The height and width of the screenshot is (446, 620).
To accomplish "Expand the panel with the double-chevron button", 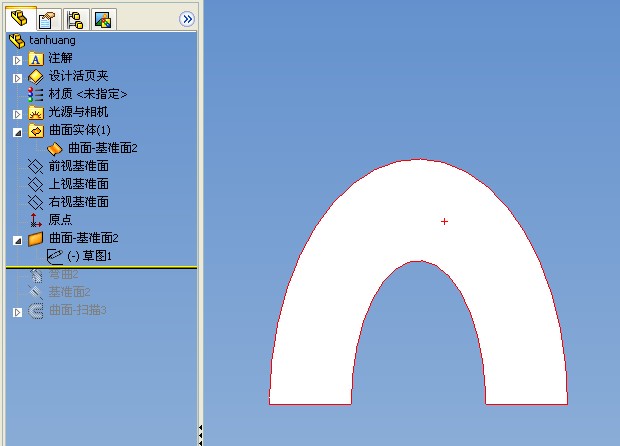I will click(x=187, y=19).
